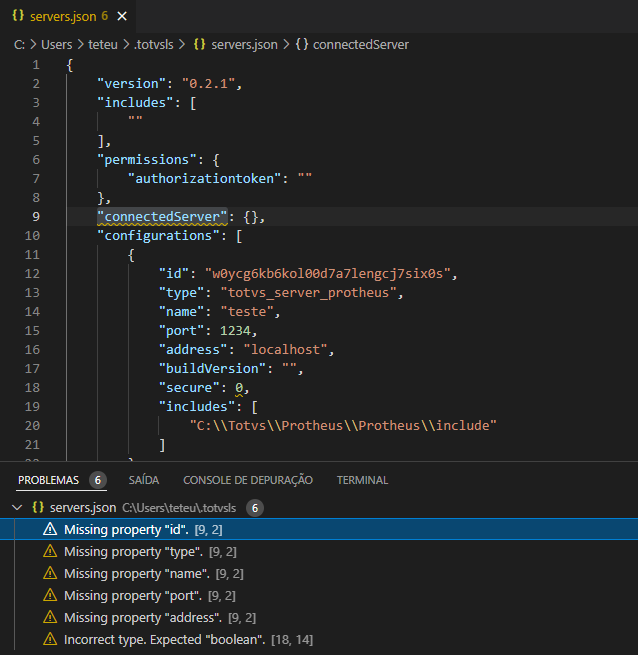Screen dimensions: 638x655
Task: Click the C: breadcrumb segment
Action: pyautogui.click(x=19, y=45)
